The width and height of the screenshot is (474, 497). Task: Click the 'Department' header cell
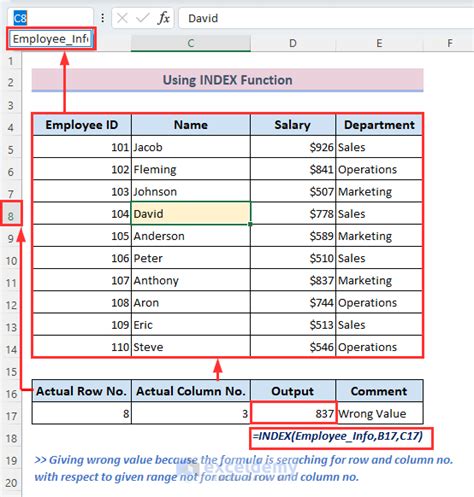[x=379, y=125]
